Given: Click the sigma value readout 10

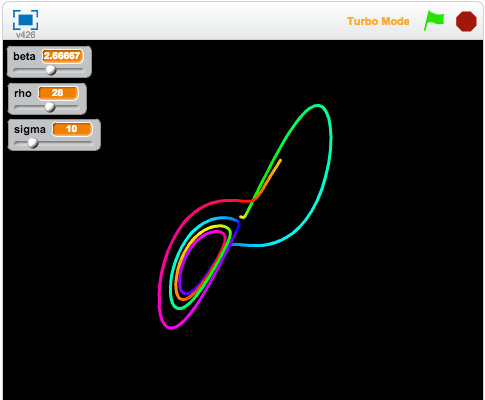Looking at the screenshot, I should 72,129.
